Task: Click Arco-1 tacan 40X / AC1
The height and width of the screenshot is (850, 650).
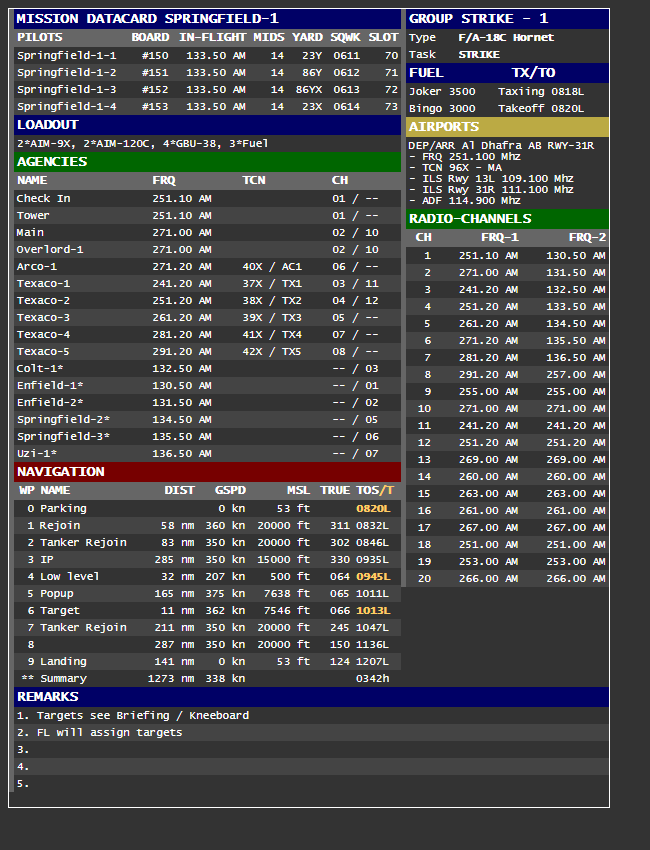Action: tap(272, 266)
